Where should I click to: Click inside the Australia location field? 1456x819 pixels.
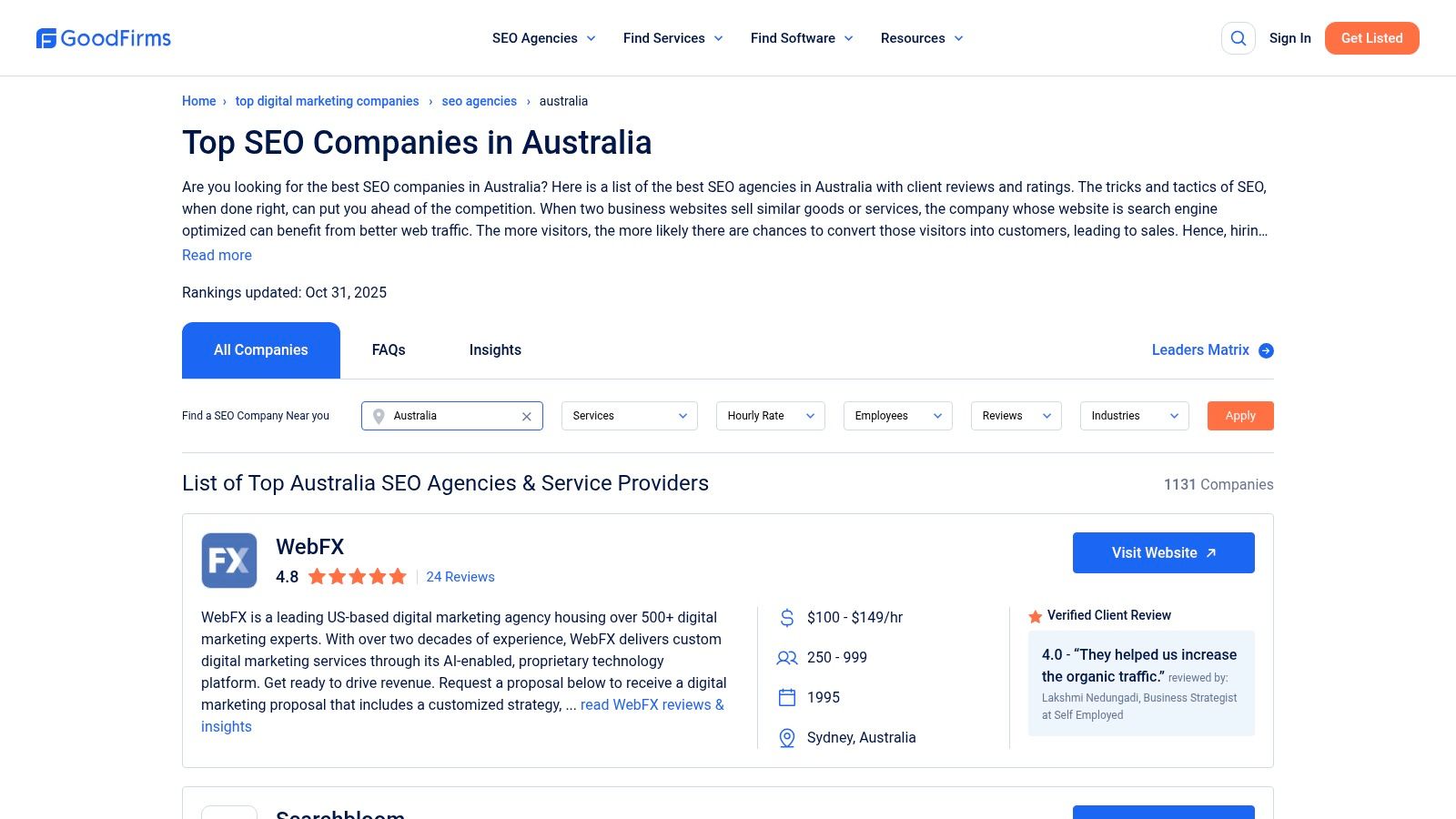[x=446, y=416]
